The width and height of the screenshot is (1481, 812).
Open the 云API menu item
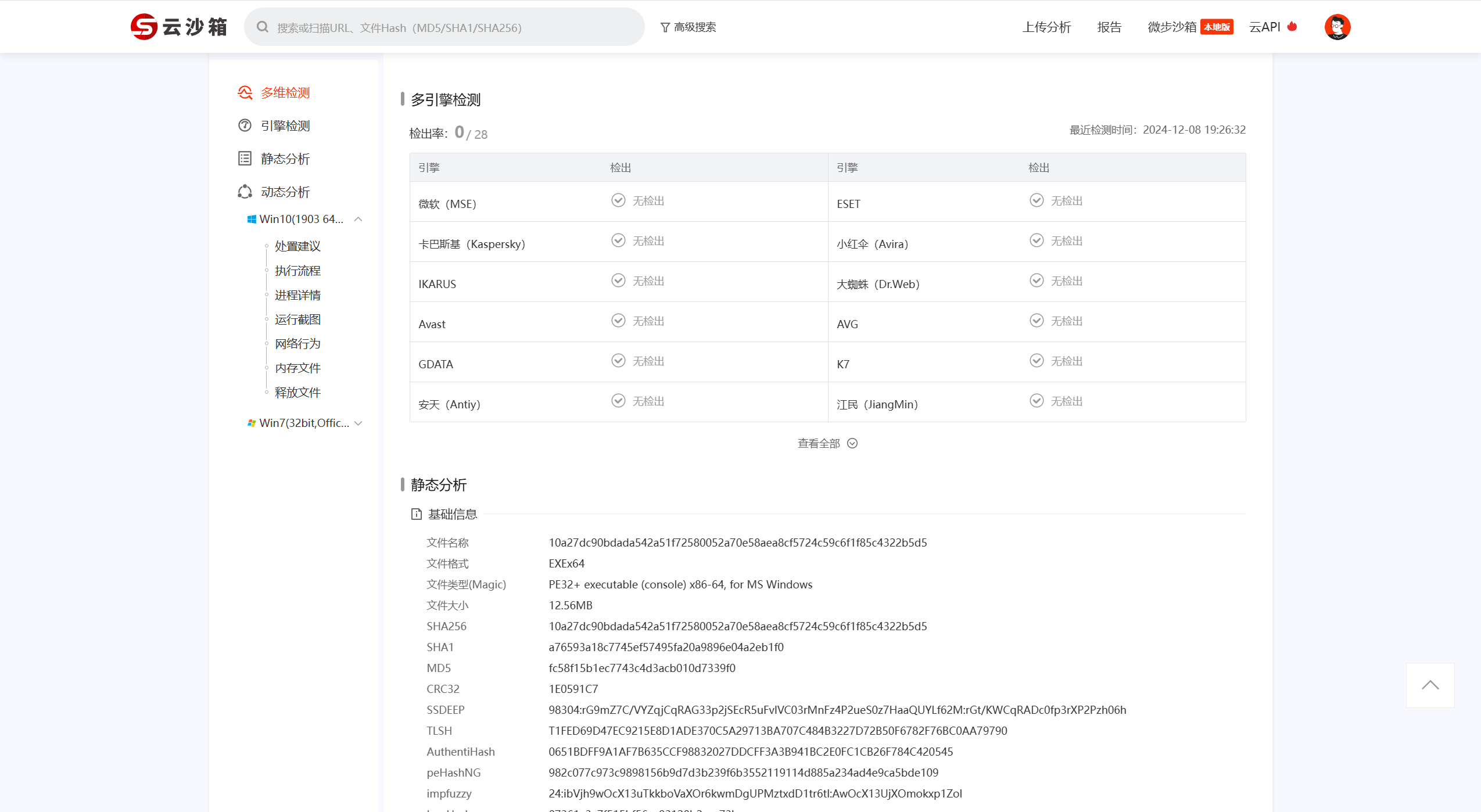[x=1265, y=27]
